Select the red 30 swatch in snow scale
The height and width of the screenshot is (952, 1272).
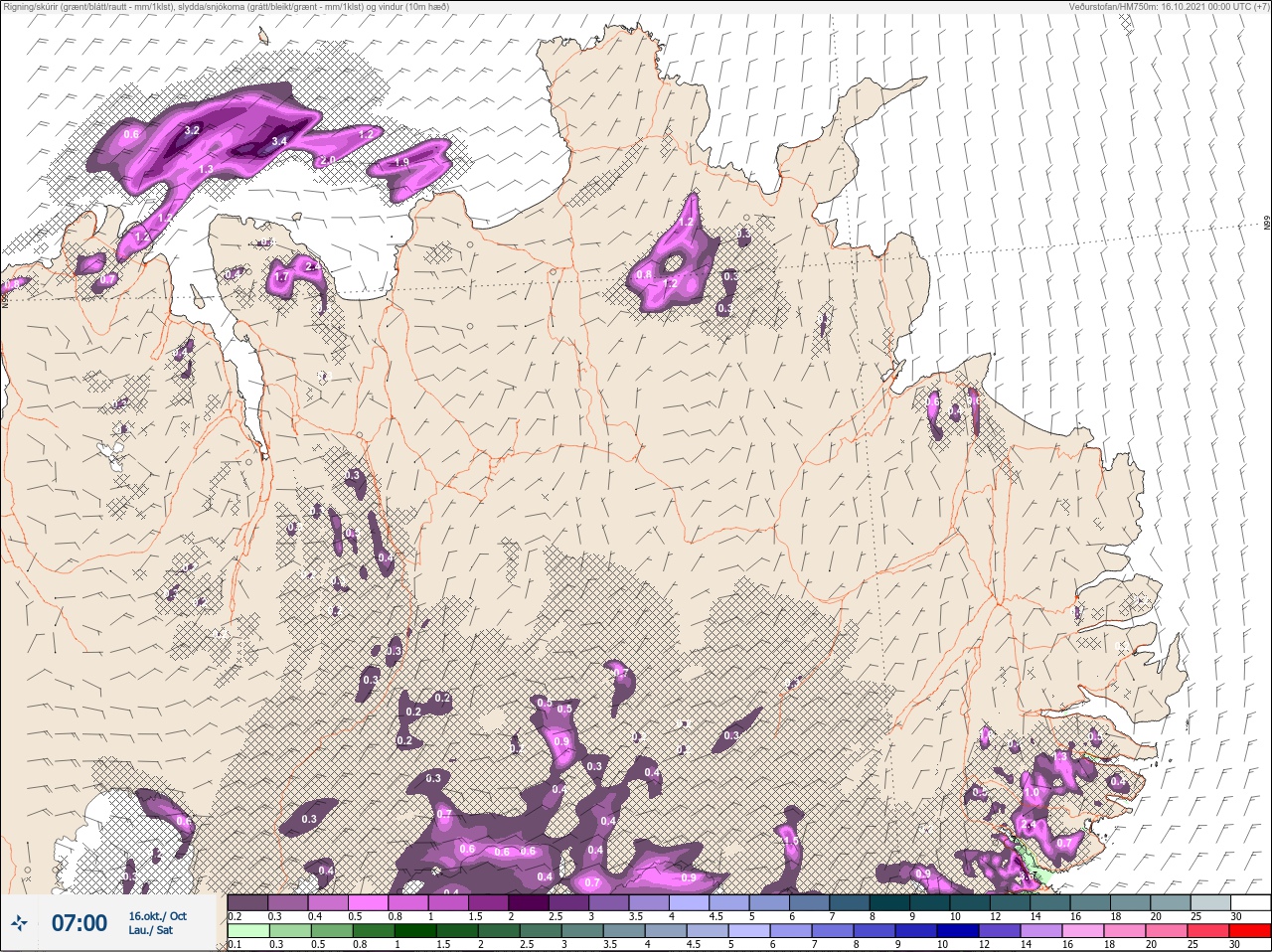coord(1250,930)
